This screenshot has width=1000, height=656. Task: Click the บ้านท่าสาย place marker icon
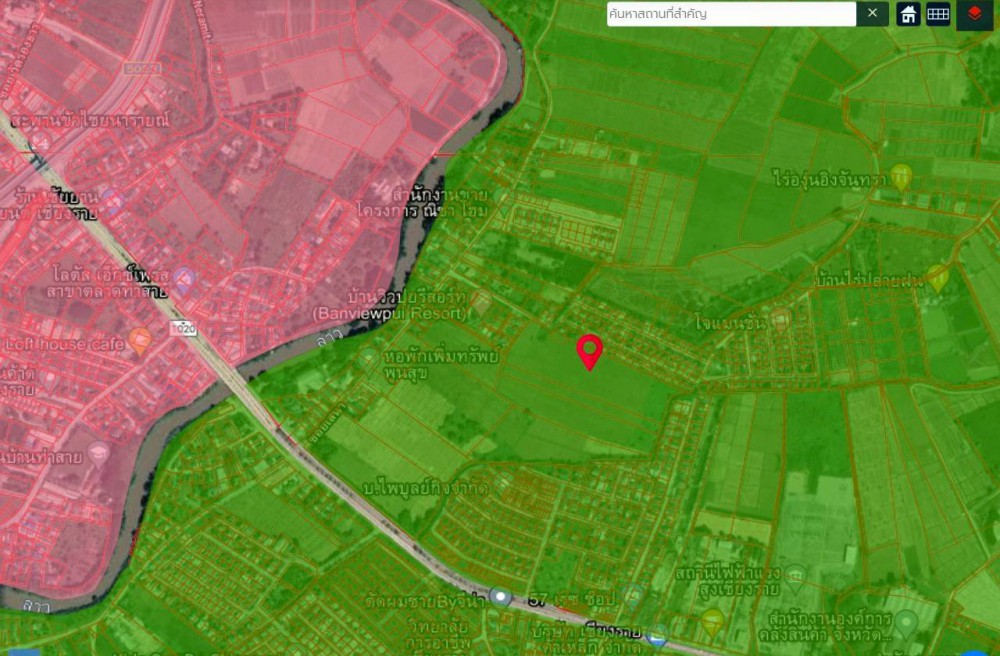click(98, 453)
